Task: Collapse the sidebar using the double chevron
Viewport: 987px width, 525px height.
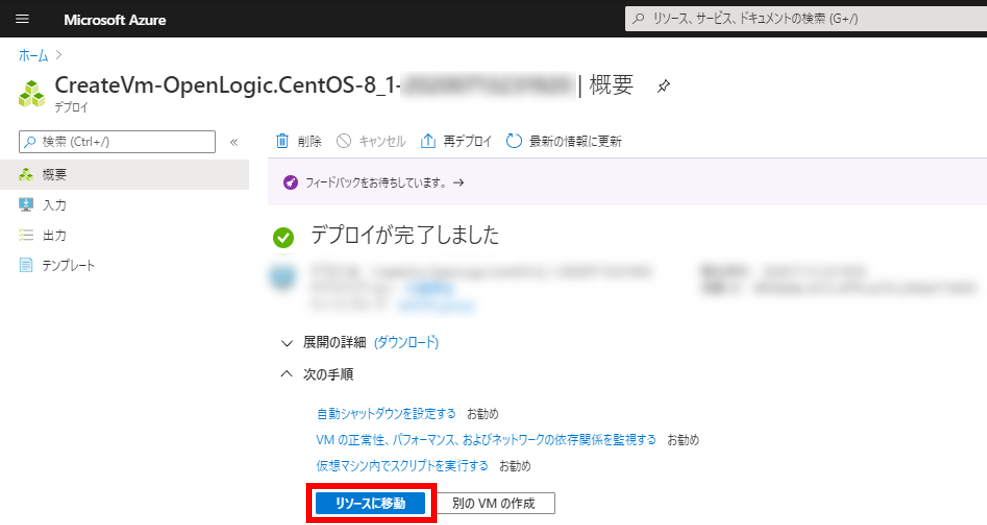Action: pos(234,142)
